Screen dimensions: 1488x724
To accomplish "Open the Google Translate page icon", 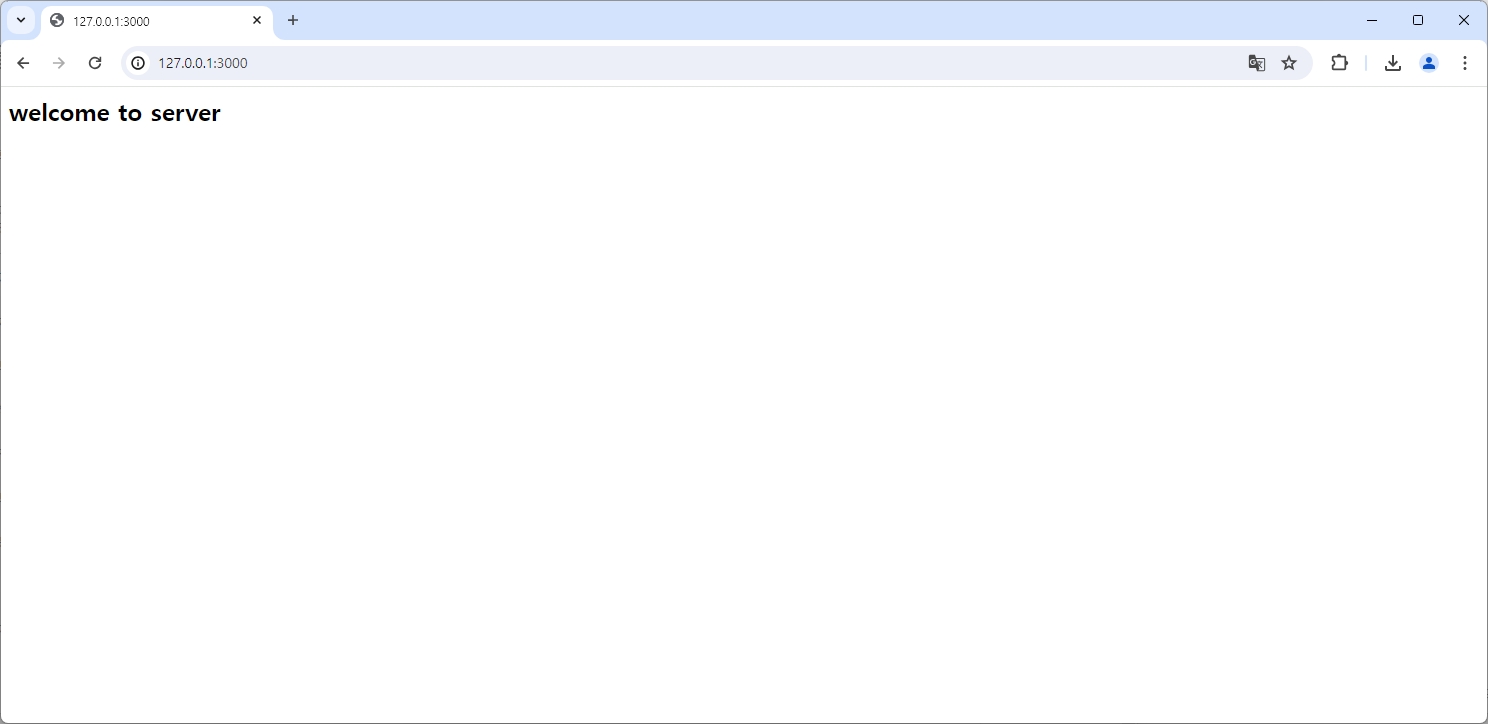I will tap(1257, 63).
